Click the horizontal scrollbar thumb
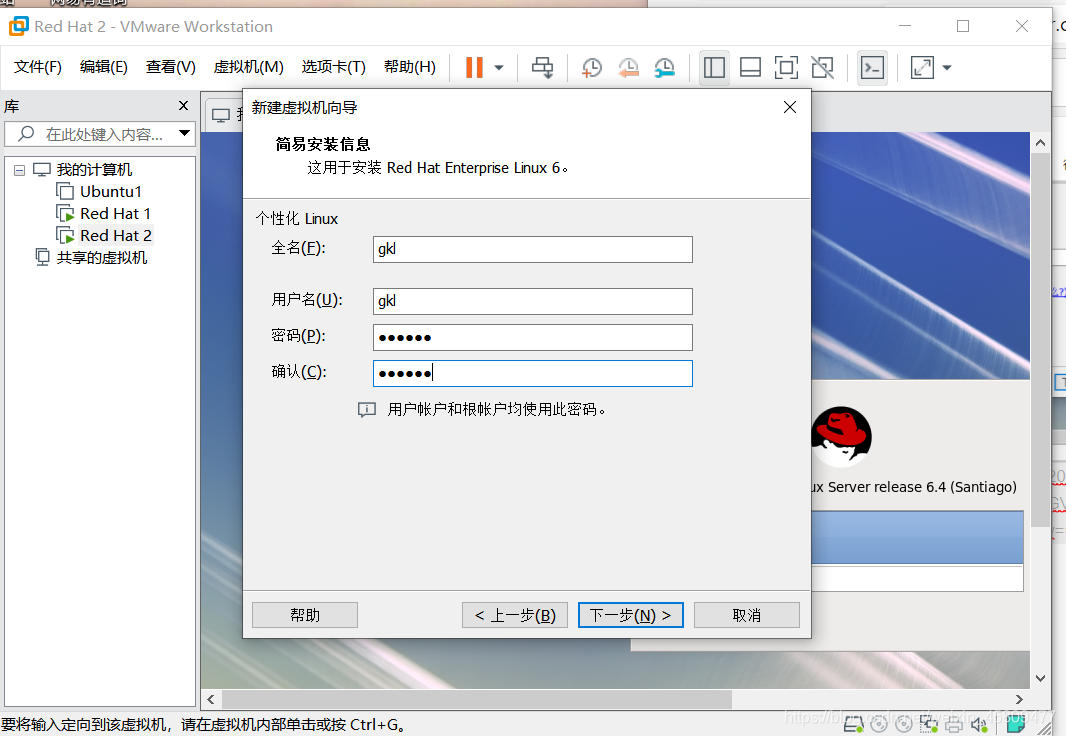 (477, 699)
